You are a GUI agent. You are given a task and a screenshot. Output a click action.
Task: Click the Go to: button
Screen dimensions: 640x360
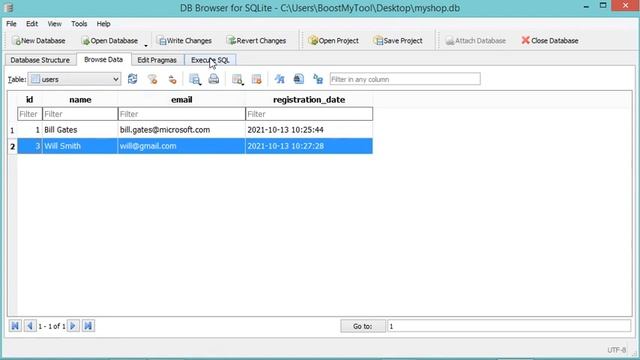[363, 326]
